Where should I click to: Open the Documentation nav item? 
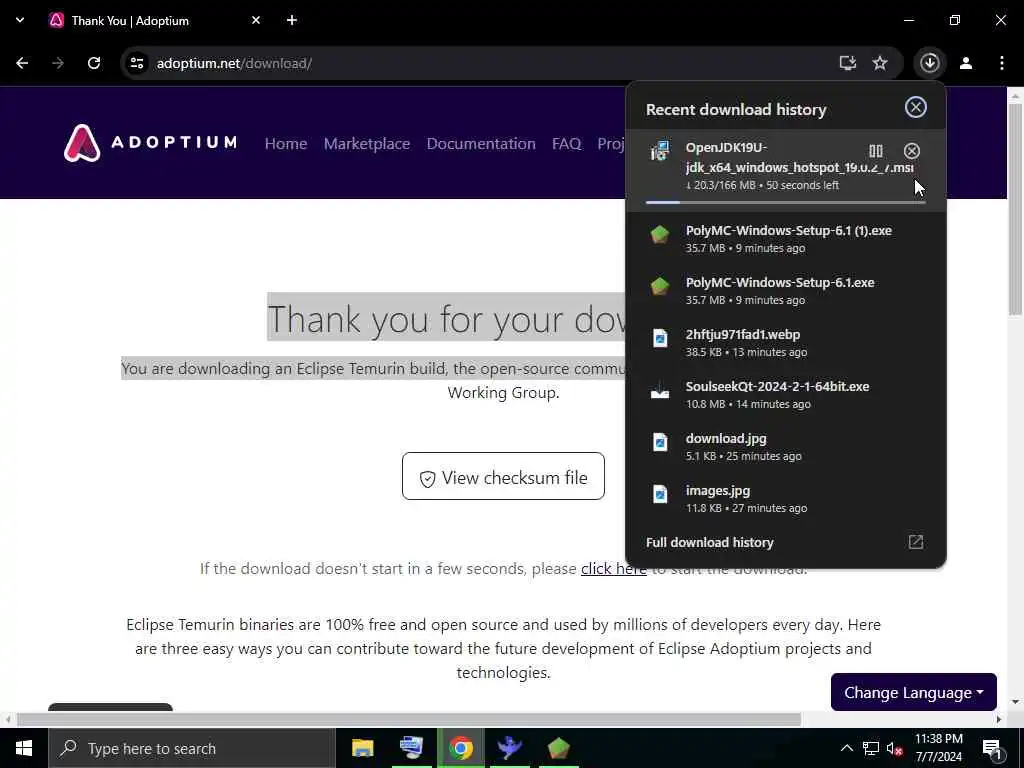481,144
